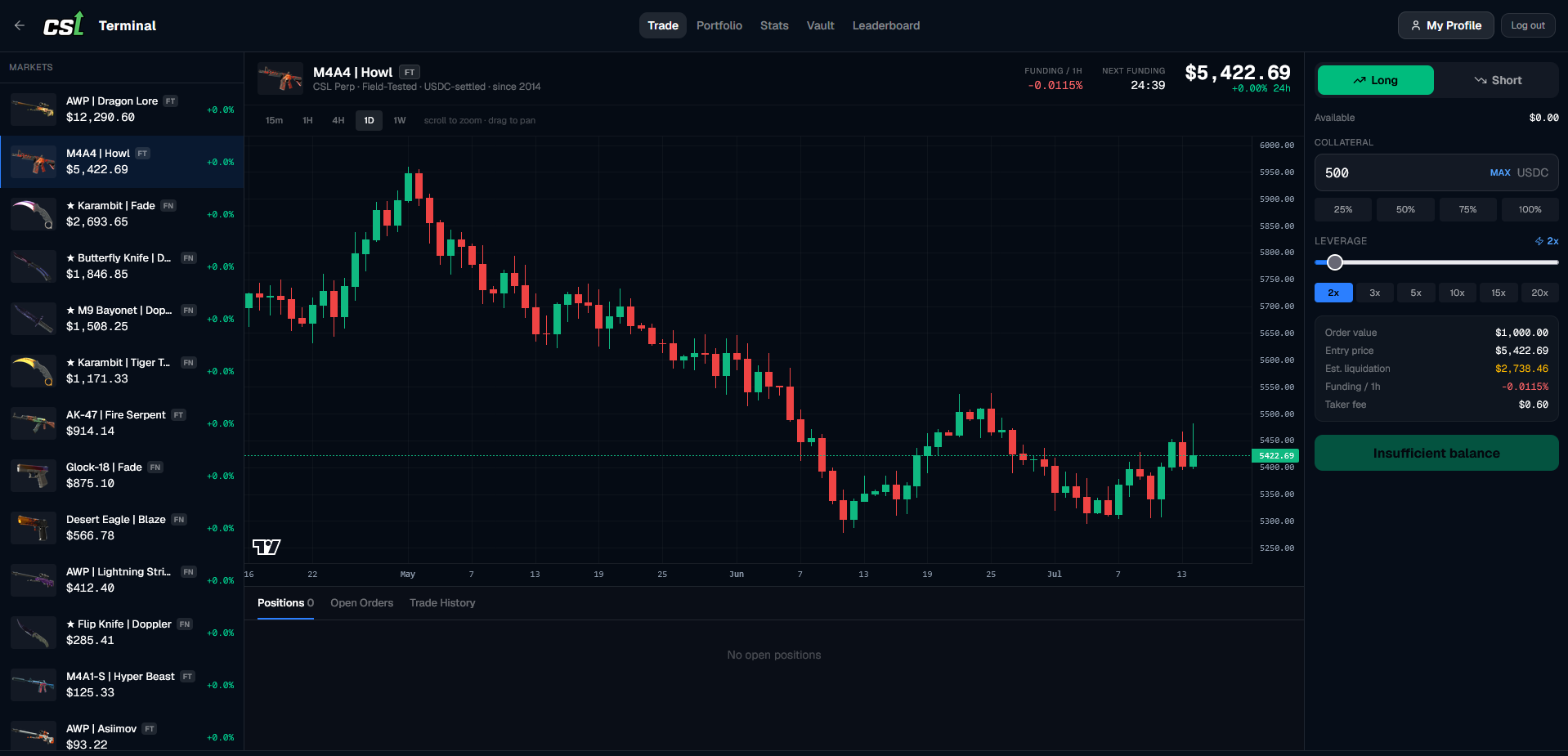The height and width of the screenshot is (756, 1568).
Task: Click the Butterfly Knife icon
Action: [34, 266]
